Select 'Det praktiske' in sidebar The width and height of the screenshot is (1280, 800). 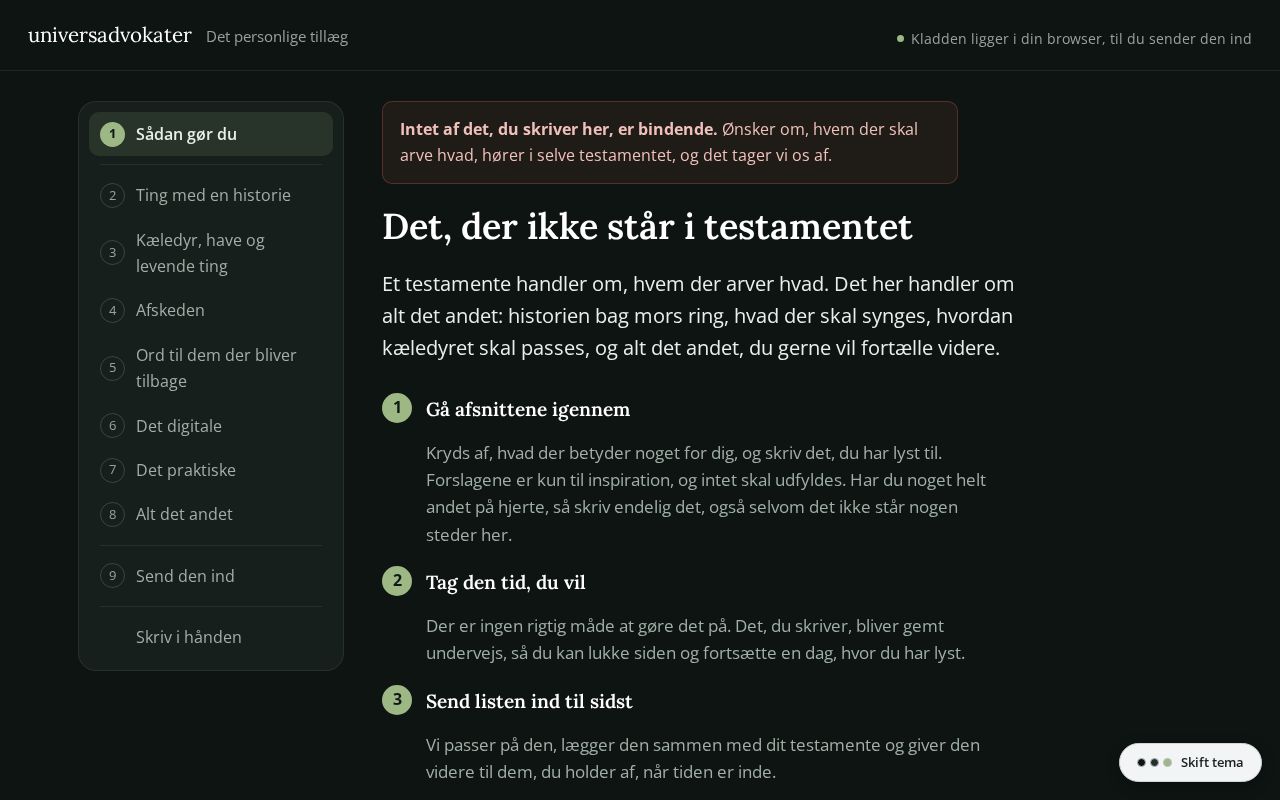[211, 470]
